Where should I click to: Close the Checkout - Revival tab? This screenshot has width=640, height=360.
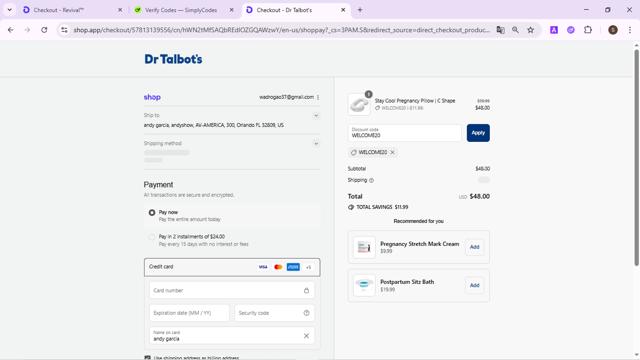click(x=120, y=10)
